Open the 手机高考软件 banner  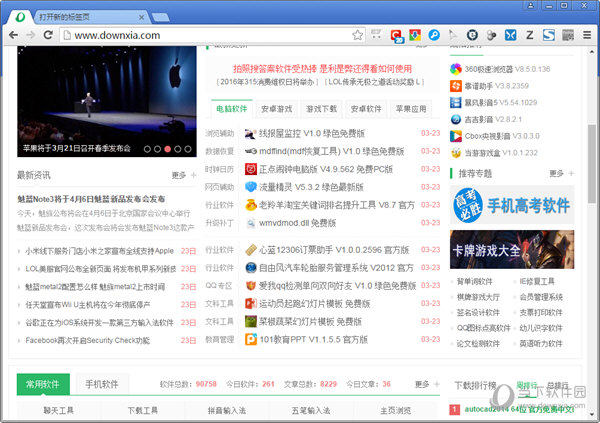512,205
